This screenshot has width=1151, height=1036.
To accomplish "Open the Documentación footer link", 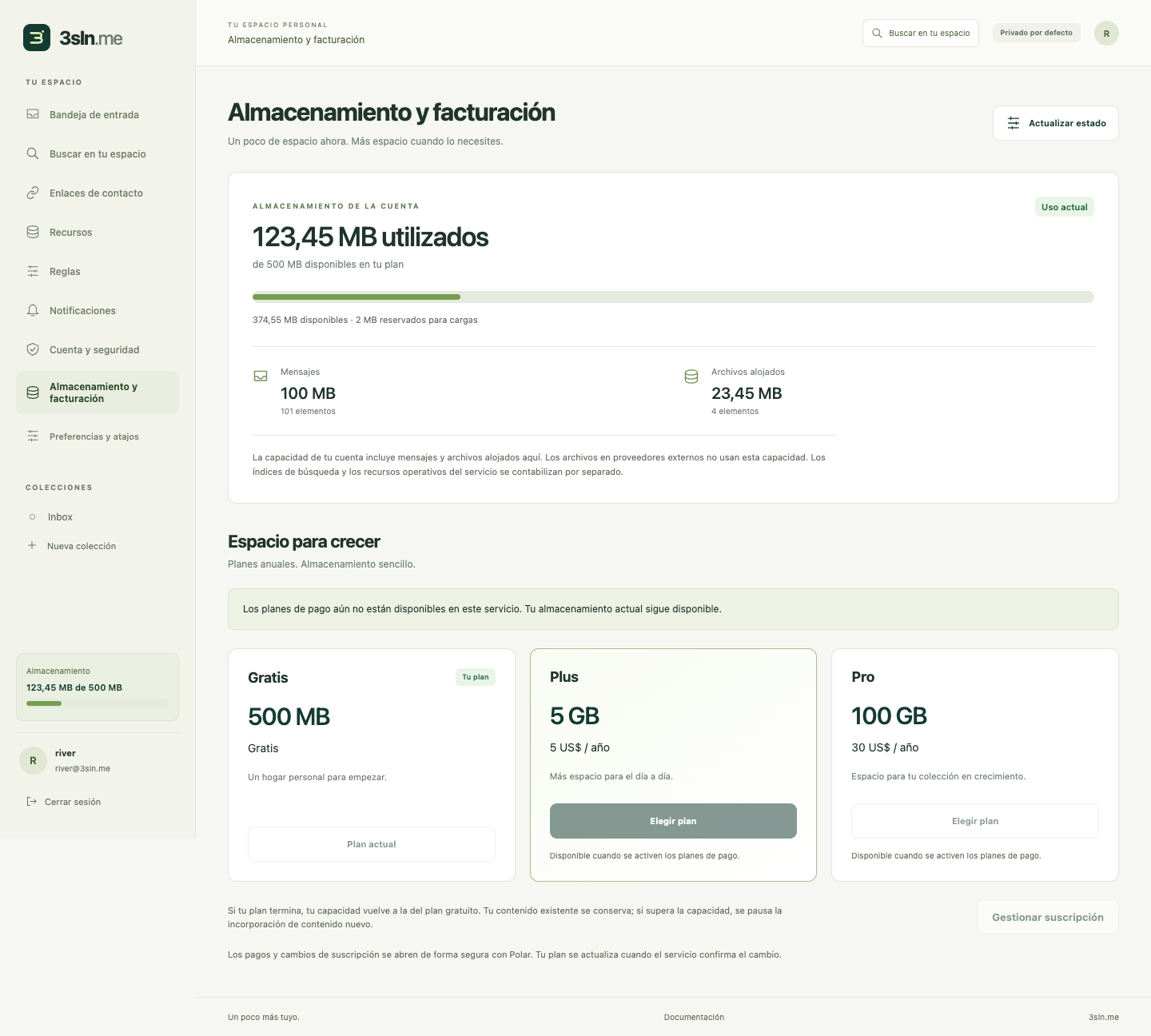I will pyautogui.click(x=694, y=1017).
